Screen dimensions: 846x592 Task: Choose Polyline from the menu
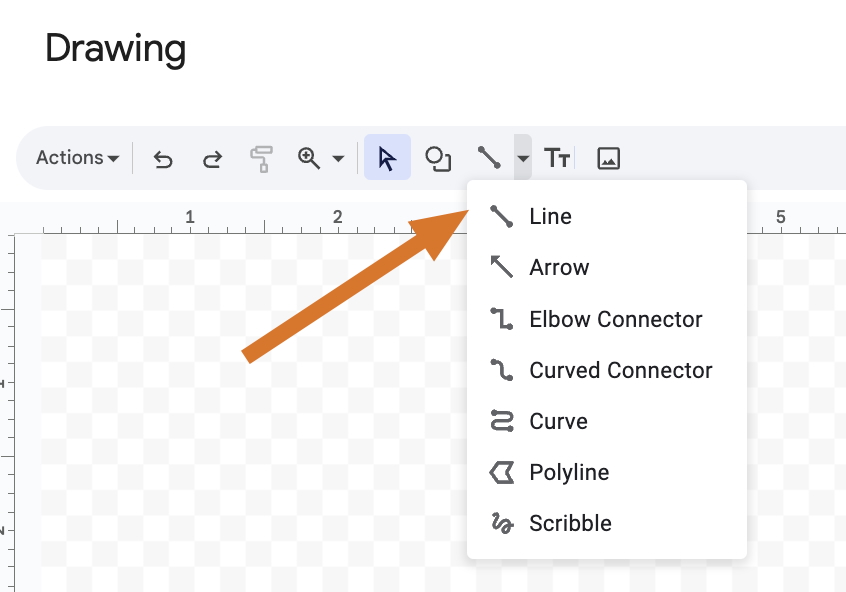coord(606,472)
